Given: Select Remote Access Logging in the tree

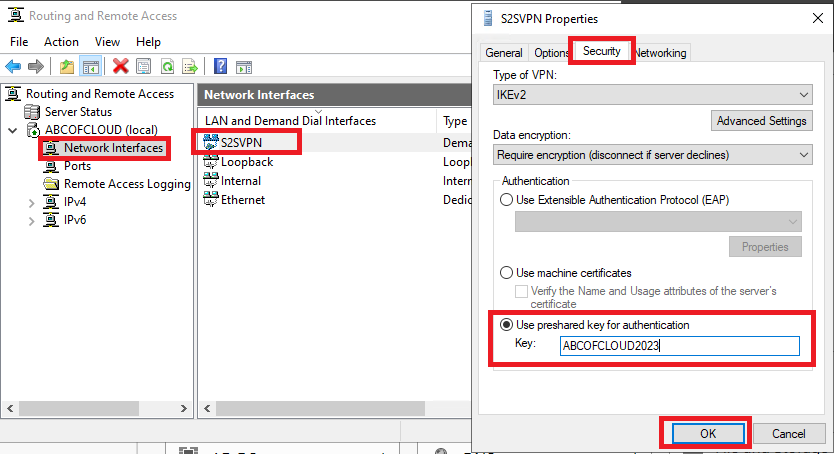Looking at the screenshot, I should point(126,184).
